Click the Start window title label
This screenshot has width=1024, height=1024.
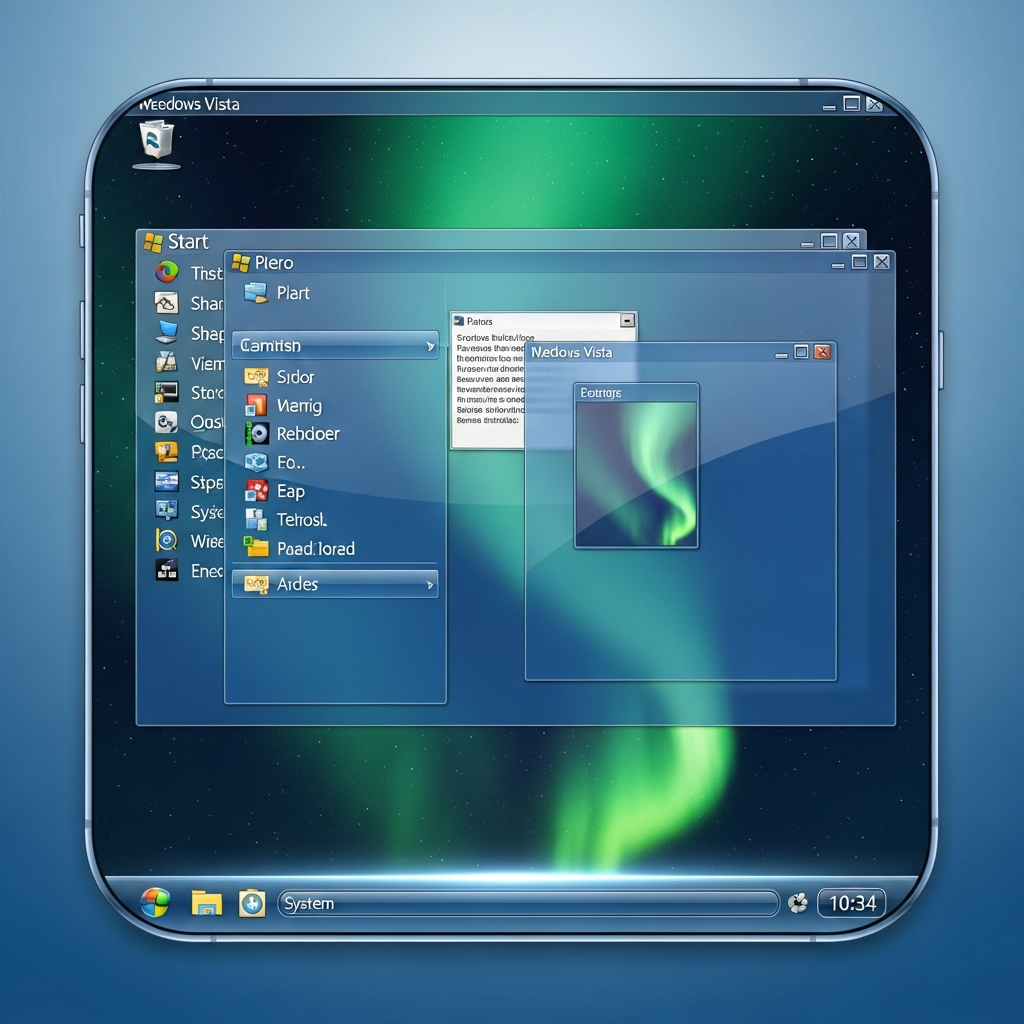coord(187,241)
